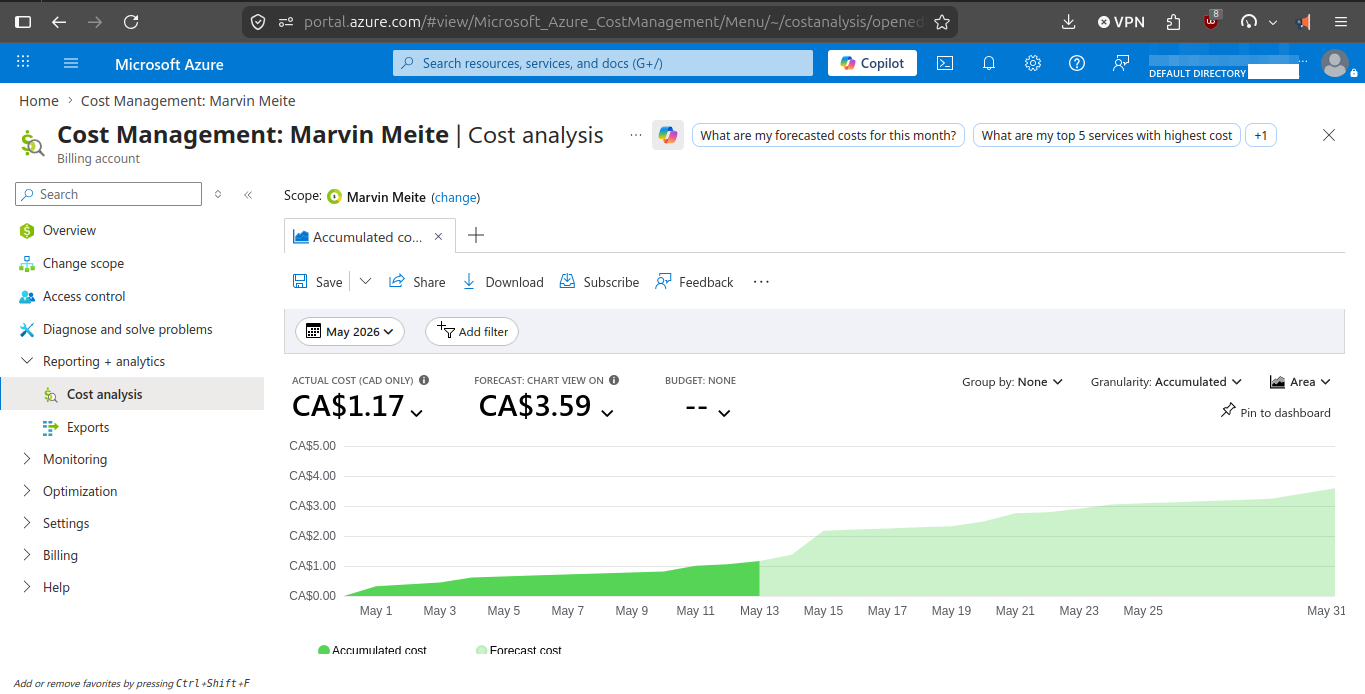The width and height of the screenshot is (1365, 694).
Task: Click the info icon next to Forecast
Action: tap(614, 380)
